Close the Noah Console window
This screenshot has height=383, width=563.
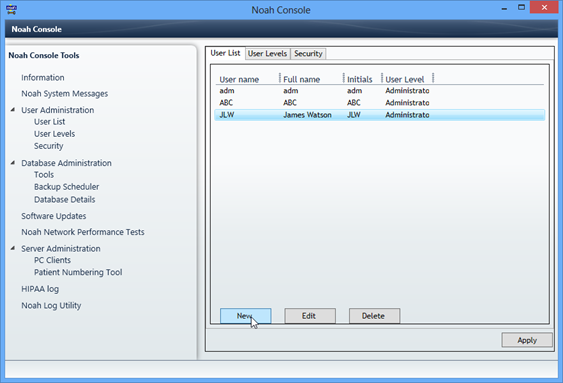544,7
